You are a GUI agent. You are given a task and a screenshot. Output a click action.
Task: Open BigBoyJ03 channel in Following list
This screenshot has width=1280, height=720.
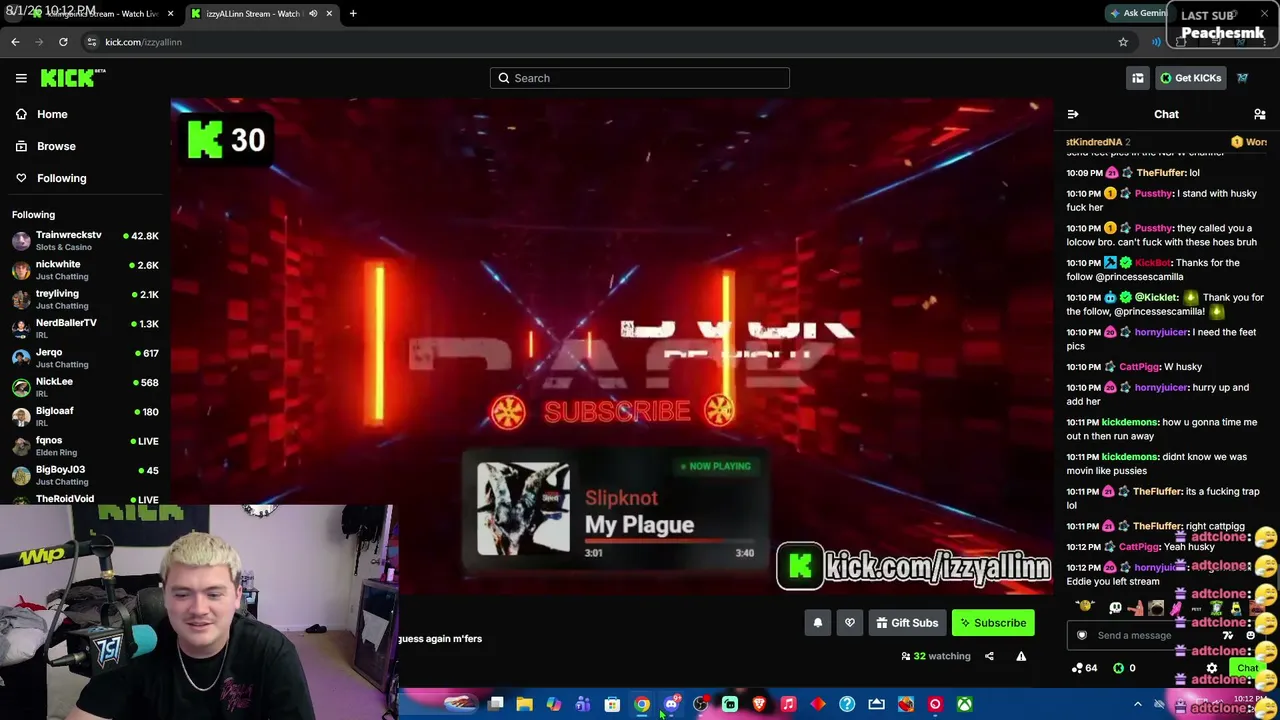point(85,475)
